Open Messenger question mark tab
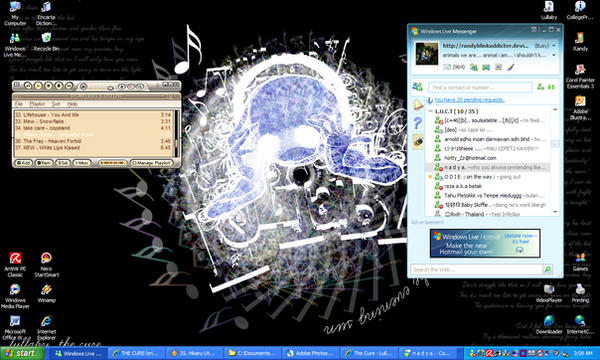The height and width of the screenshot is (360, 600). tap(418, 123)
